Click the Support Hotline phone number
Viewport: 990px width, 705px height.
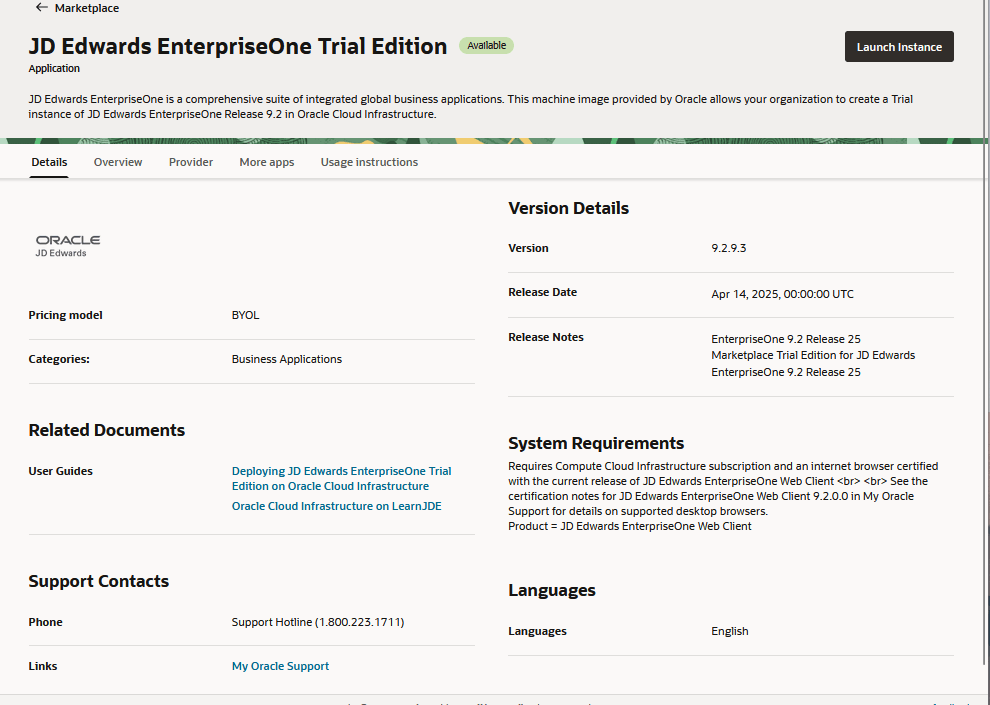pos(317,622)
